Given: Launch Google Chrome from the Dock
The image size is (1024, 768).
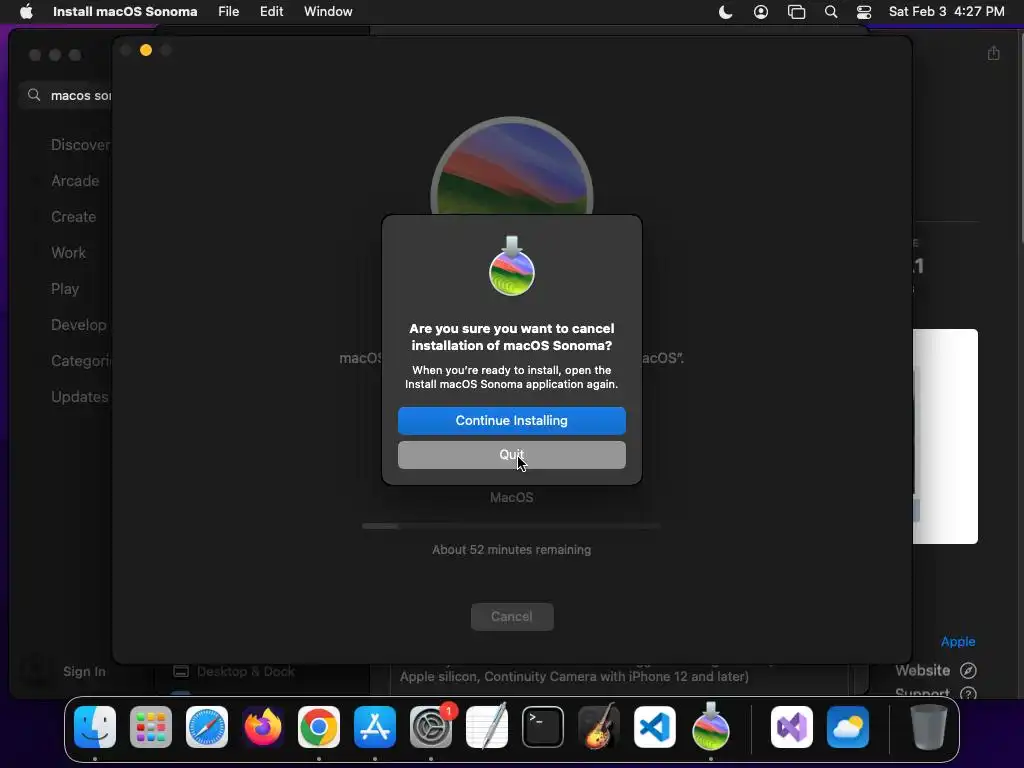Looking at the screenshot, I should click(x=319, y=727).
